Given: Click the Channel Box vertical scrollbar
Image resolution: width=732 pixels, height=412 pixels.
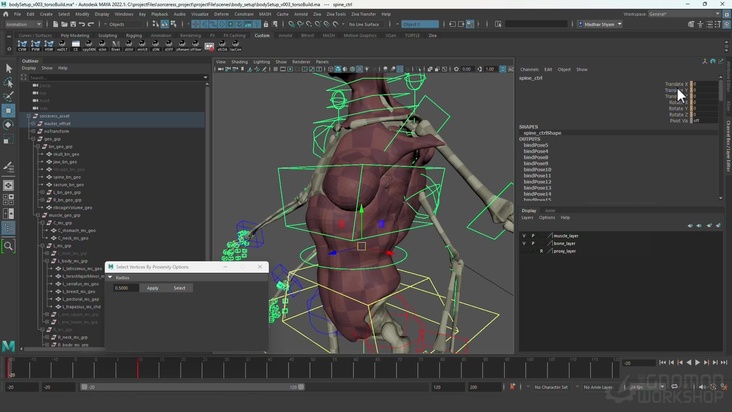Looking at the screenshot, I should (721, 90).
